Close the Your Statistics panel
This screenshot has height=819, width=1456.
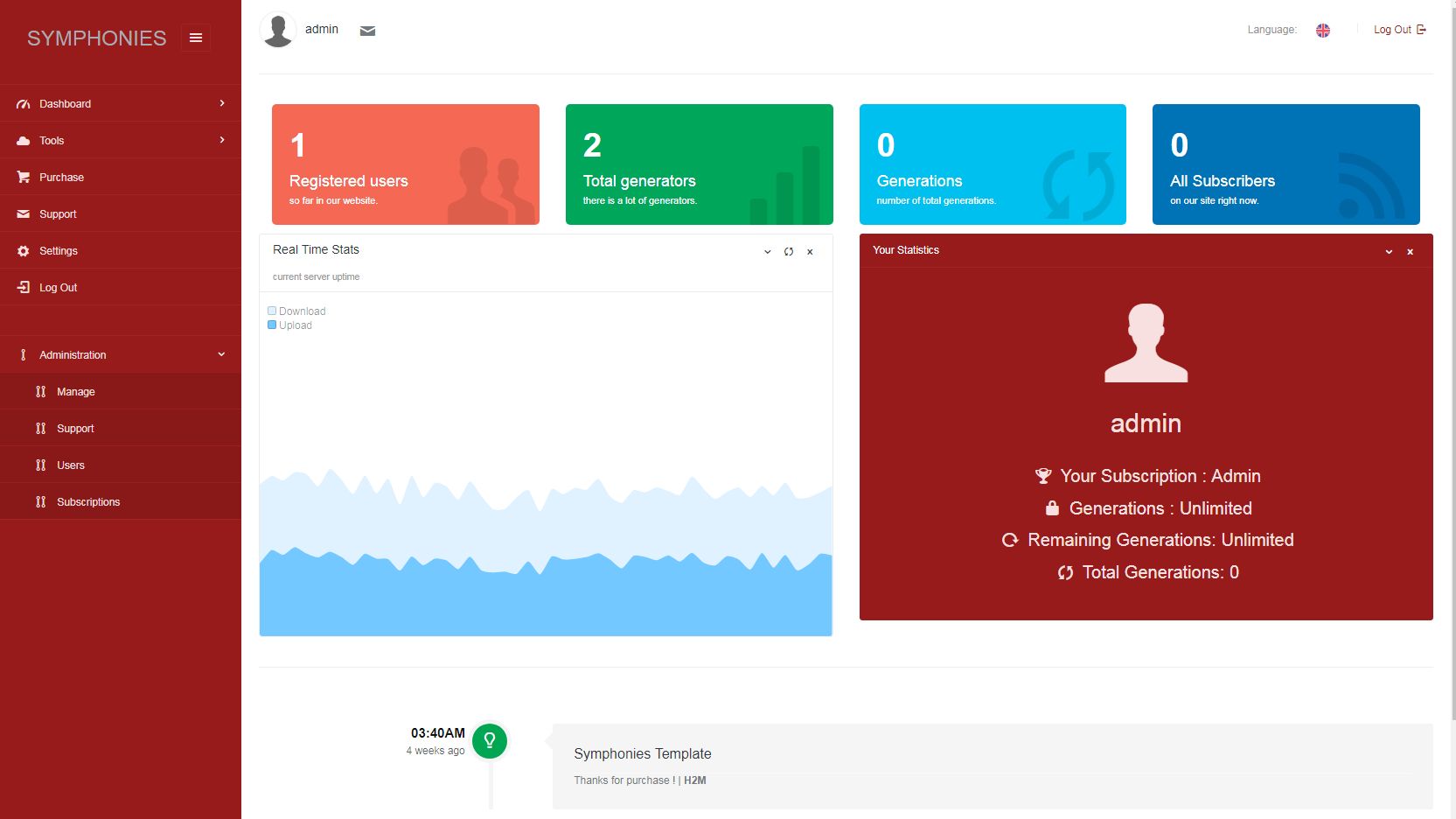click(x=1410, y=252)
